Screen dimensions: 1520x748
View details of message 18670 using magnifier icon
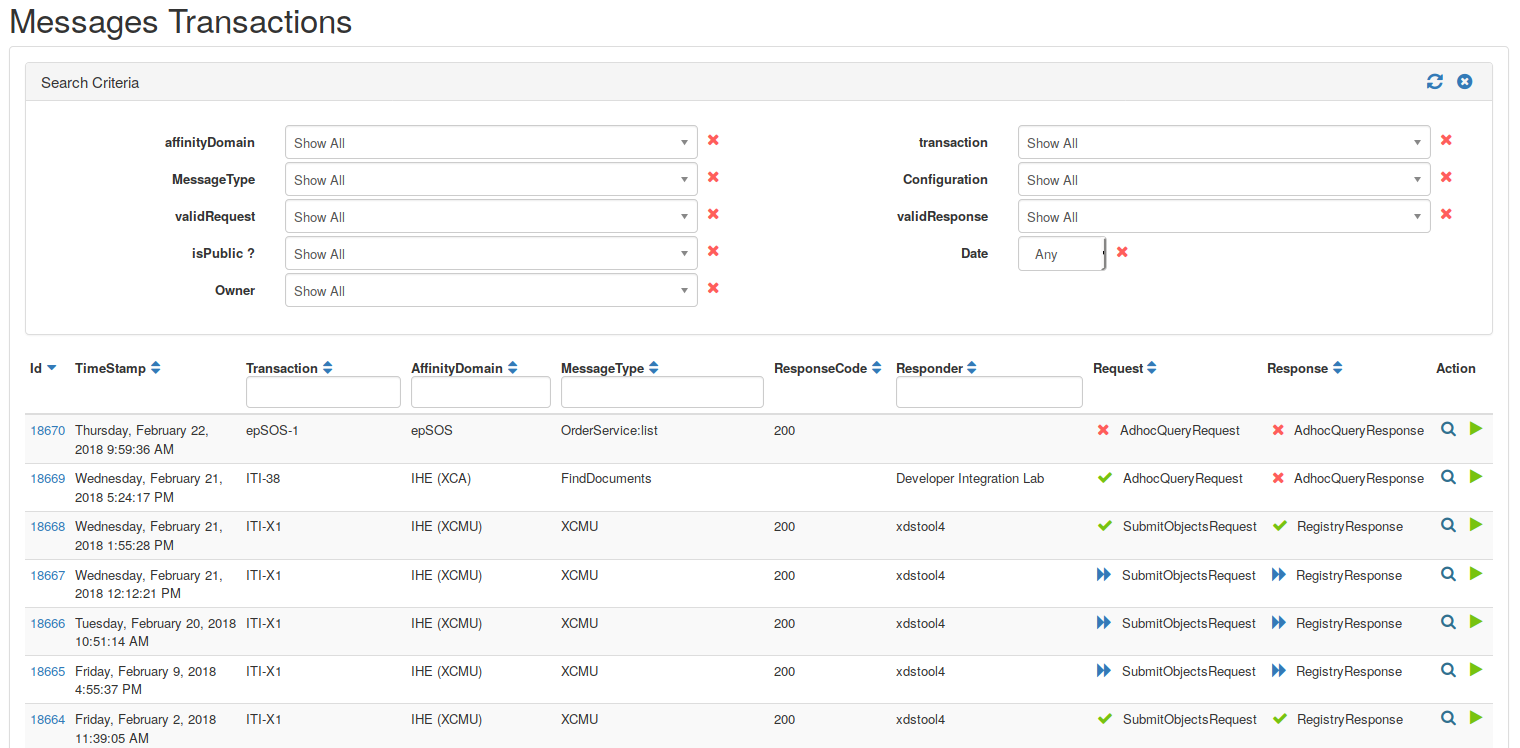(1447, 429)
